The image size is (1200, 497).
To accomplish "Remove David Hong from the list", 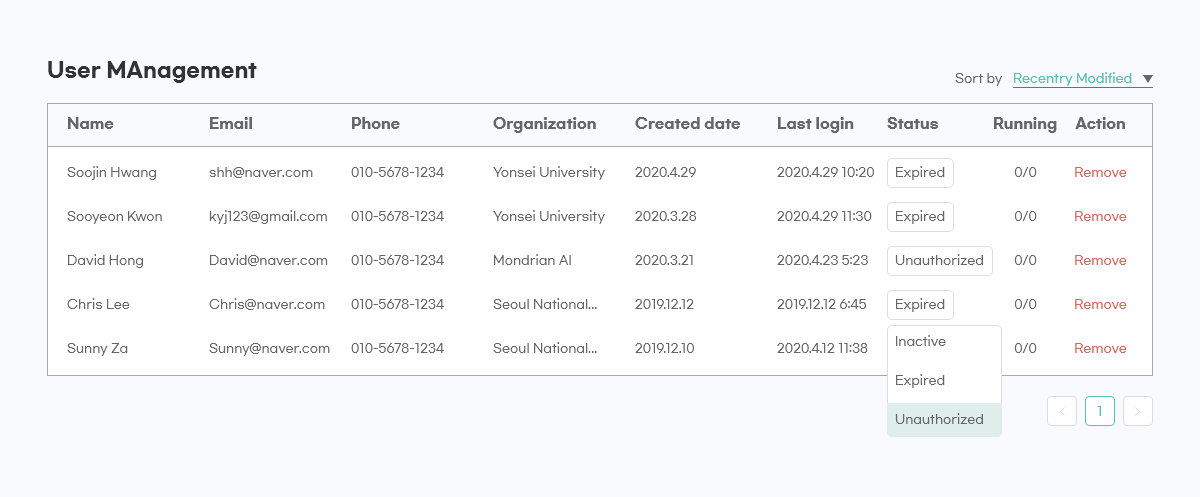I will 1100,260.
